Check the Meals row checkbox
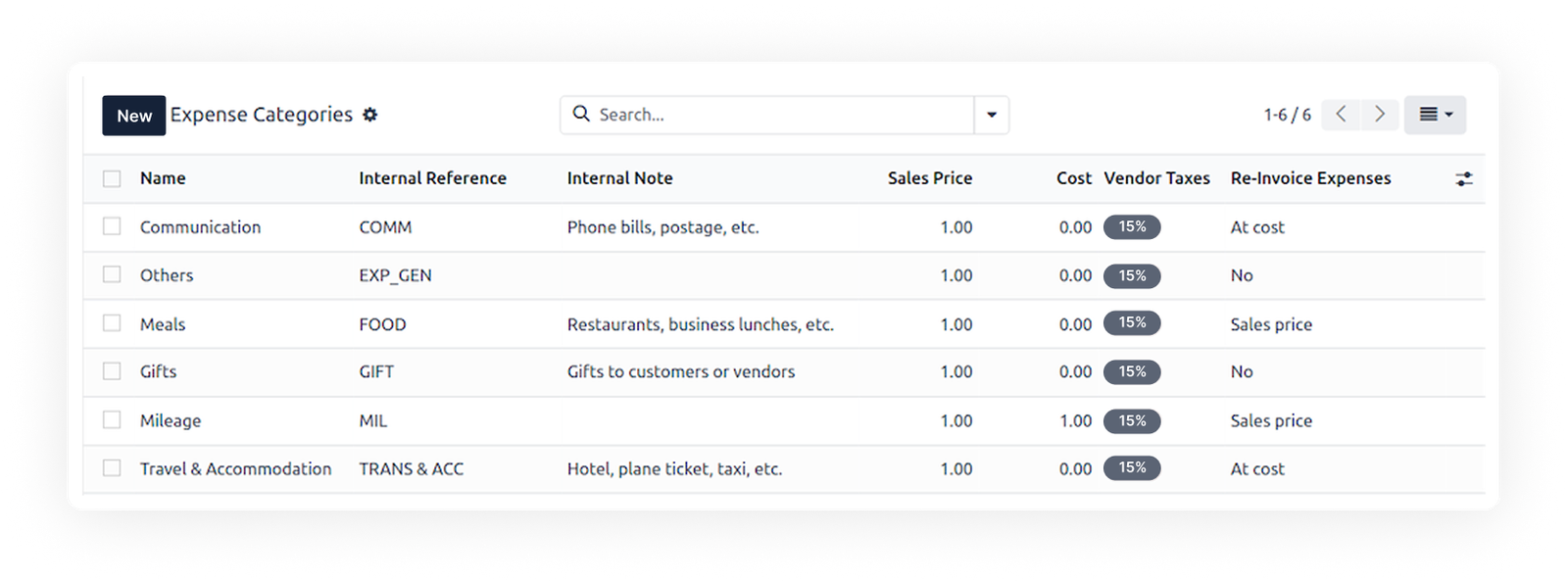Viewport: 1568px width, 583px height. tap(112, 323)
